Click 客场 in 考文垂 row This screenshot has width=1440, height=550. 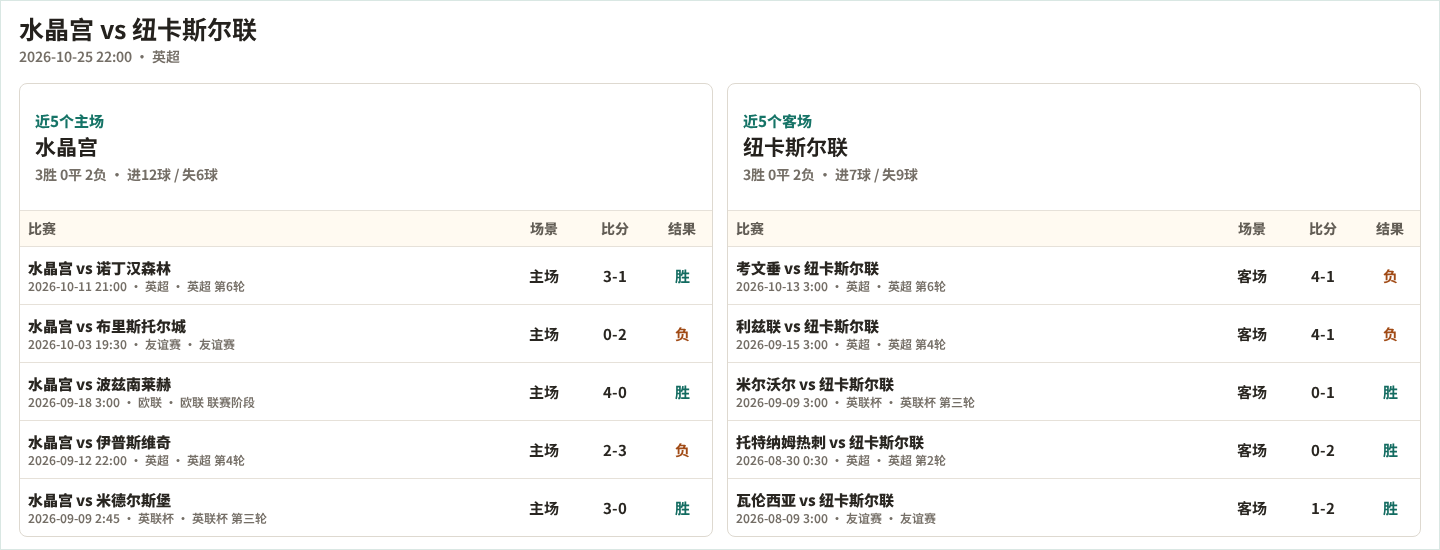(1252, 276)
